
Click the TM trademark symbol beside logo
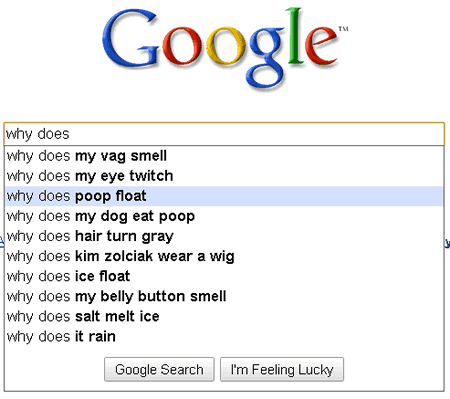coord(344,29)
